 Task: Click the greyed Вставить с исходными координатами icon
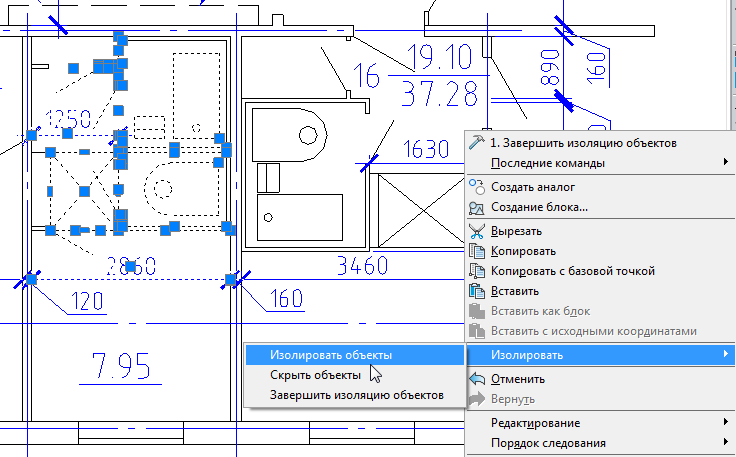tap(477, 331)
